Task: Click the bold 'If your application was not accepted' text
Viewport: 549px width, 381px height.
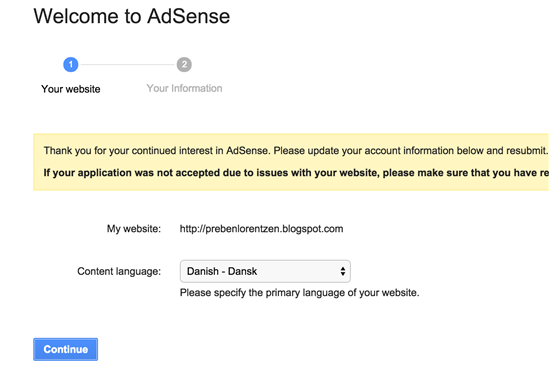Action: pyautogui.click(x=296, y=173)
